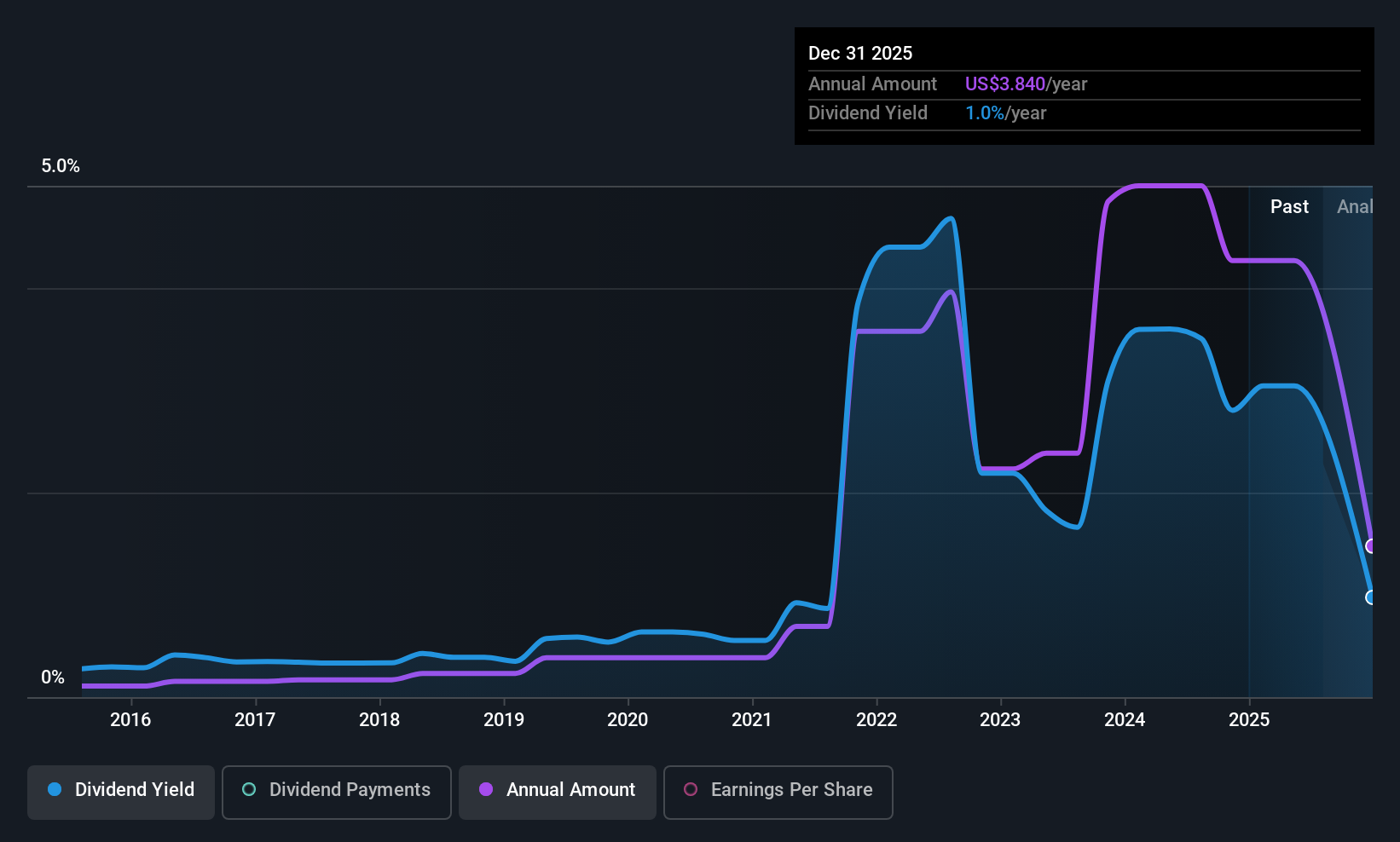
Task: Click the Past region label
Action: (x=1289, y=206)
